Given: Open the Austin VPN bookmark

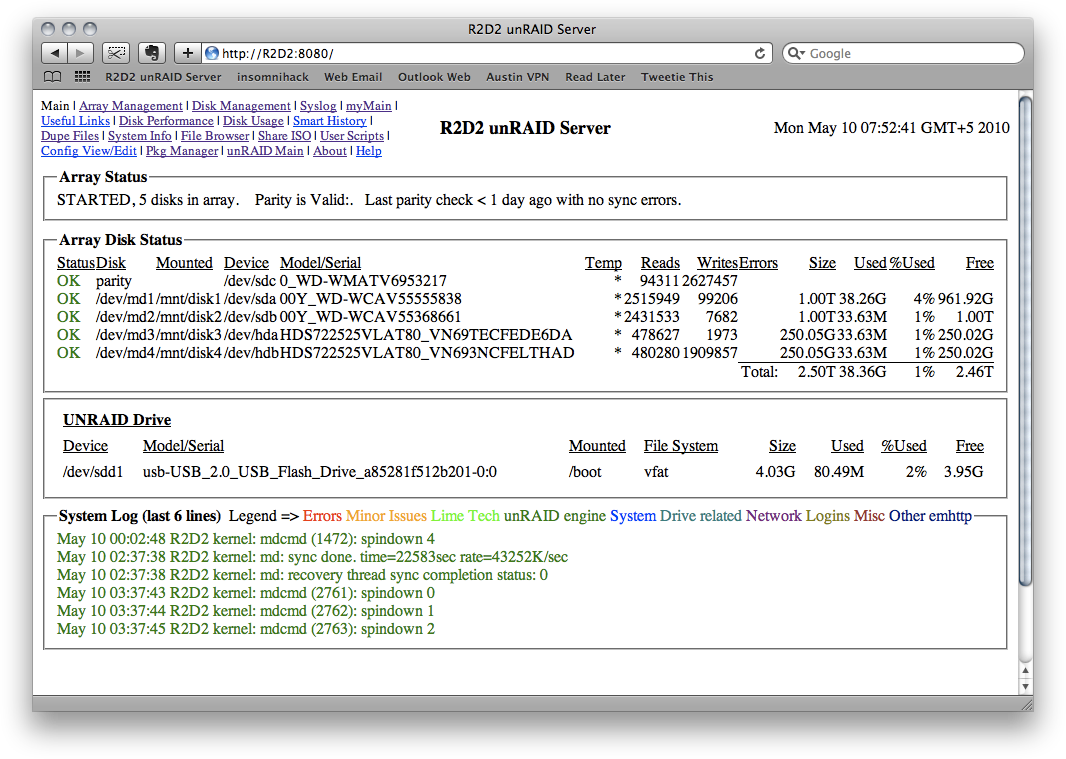Looking at the screenshot, I should pyautogui.click(x=517, y=77).
